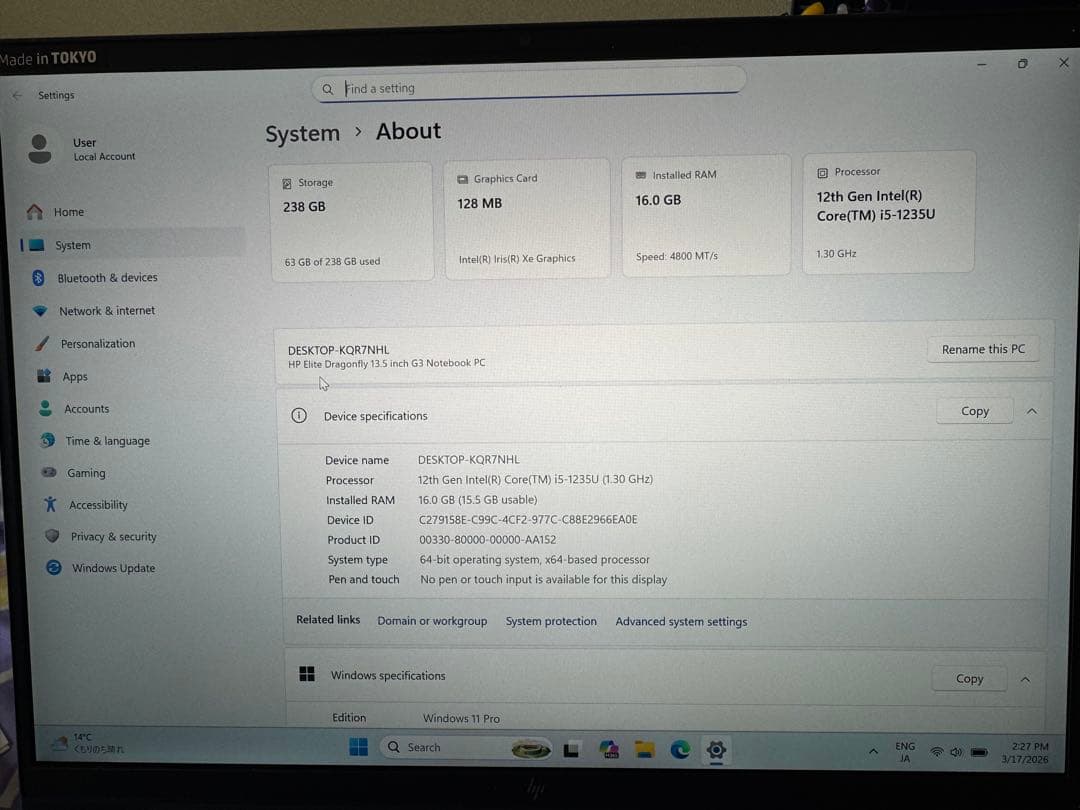This screenshot has height=810, width=1080.
Task: Open File Explorer from the taskbar
Action: pyautogui.click(x=644, y=747)
